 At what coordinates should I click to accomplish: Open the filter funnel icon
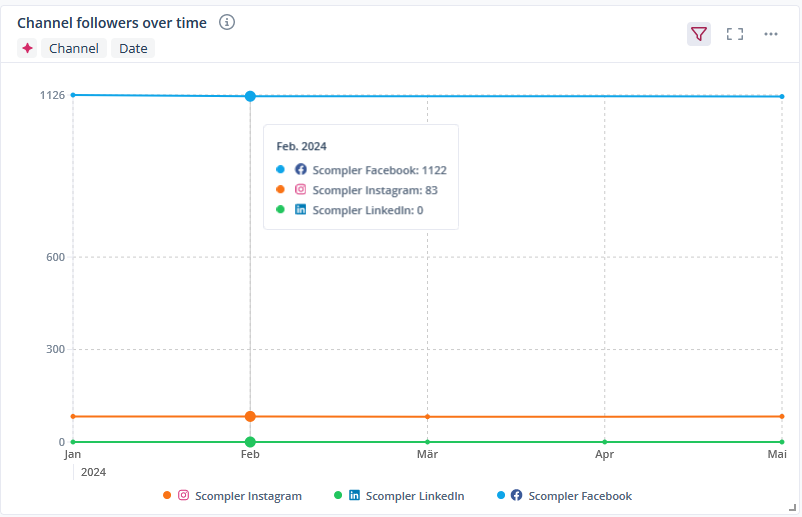(x=699, y=34)
